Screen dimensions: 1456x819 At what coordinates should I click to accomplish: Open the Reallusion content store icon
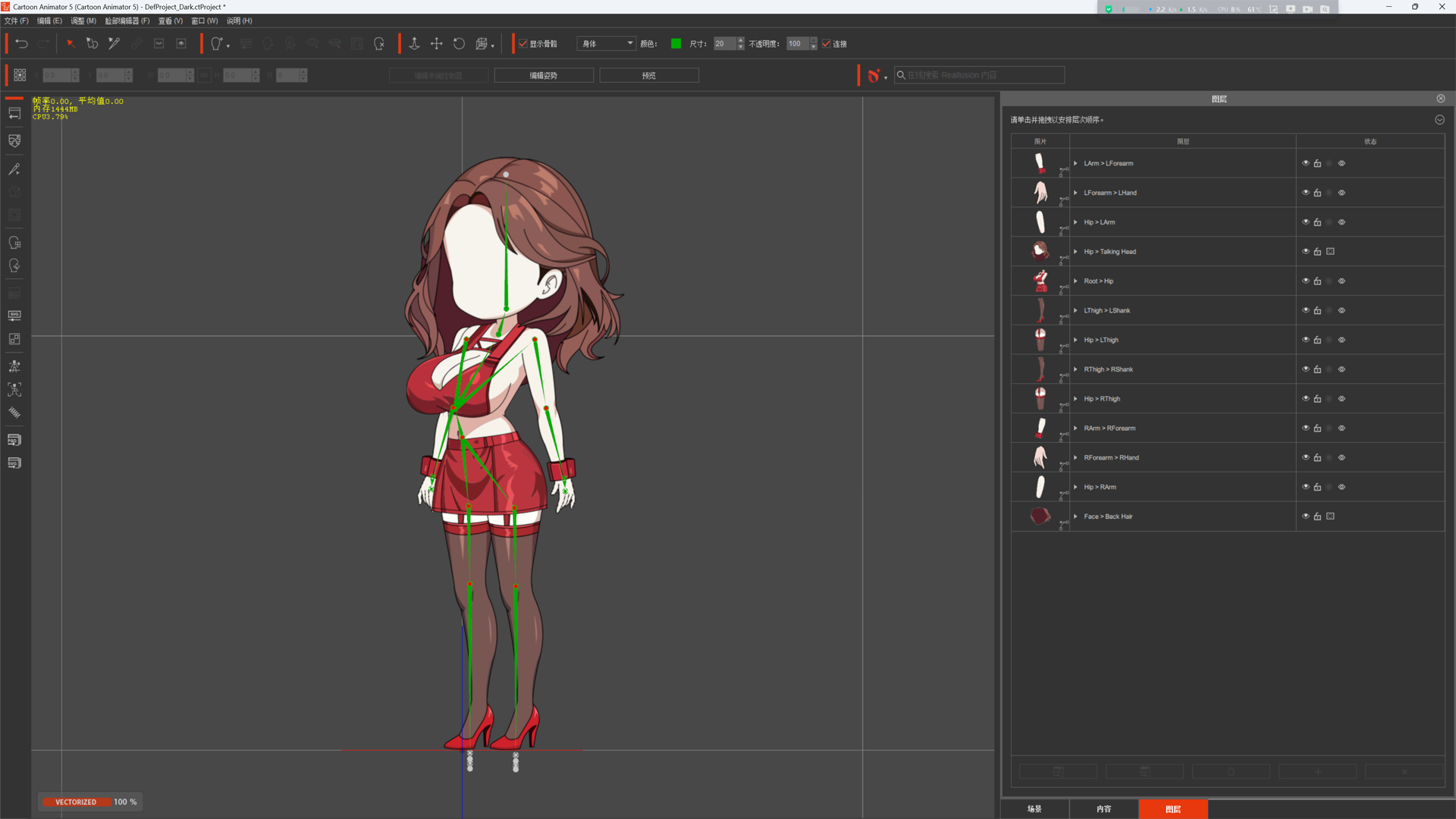pyautogui.click(x=874, y=75)
